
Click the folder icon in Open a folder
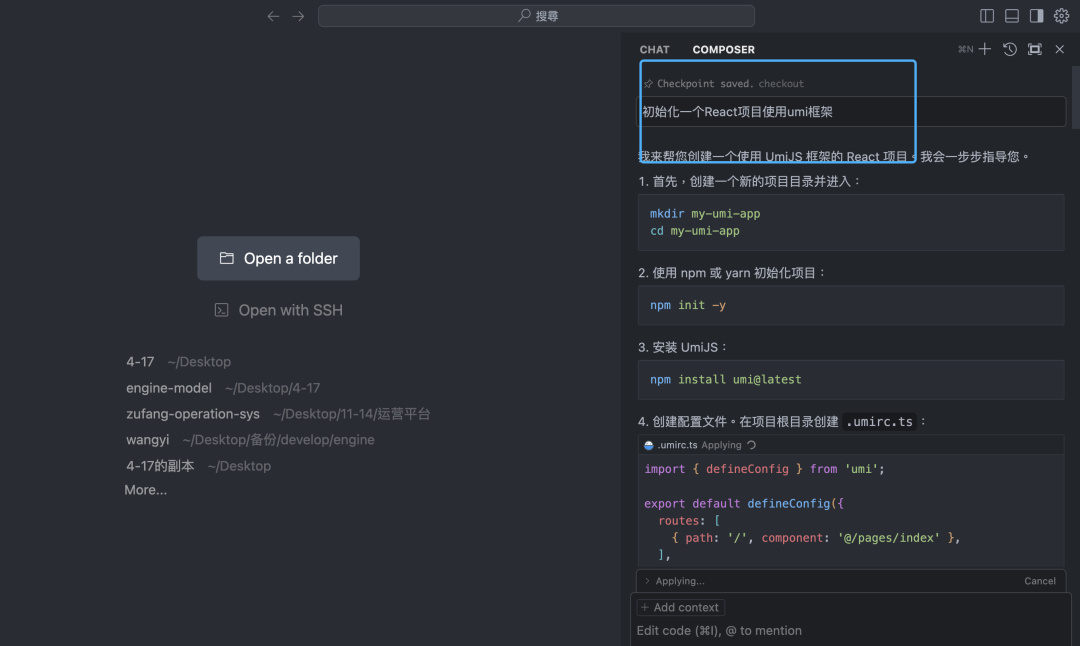[x=227, y=258]
